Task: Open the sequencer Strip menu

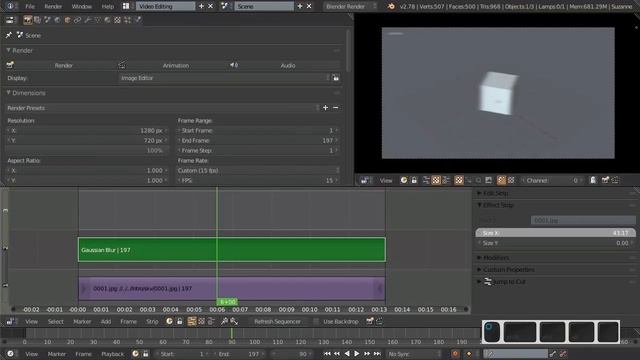Action: (x=152, y=322)
